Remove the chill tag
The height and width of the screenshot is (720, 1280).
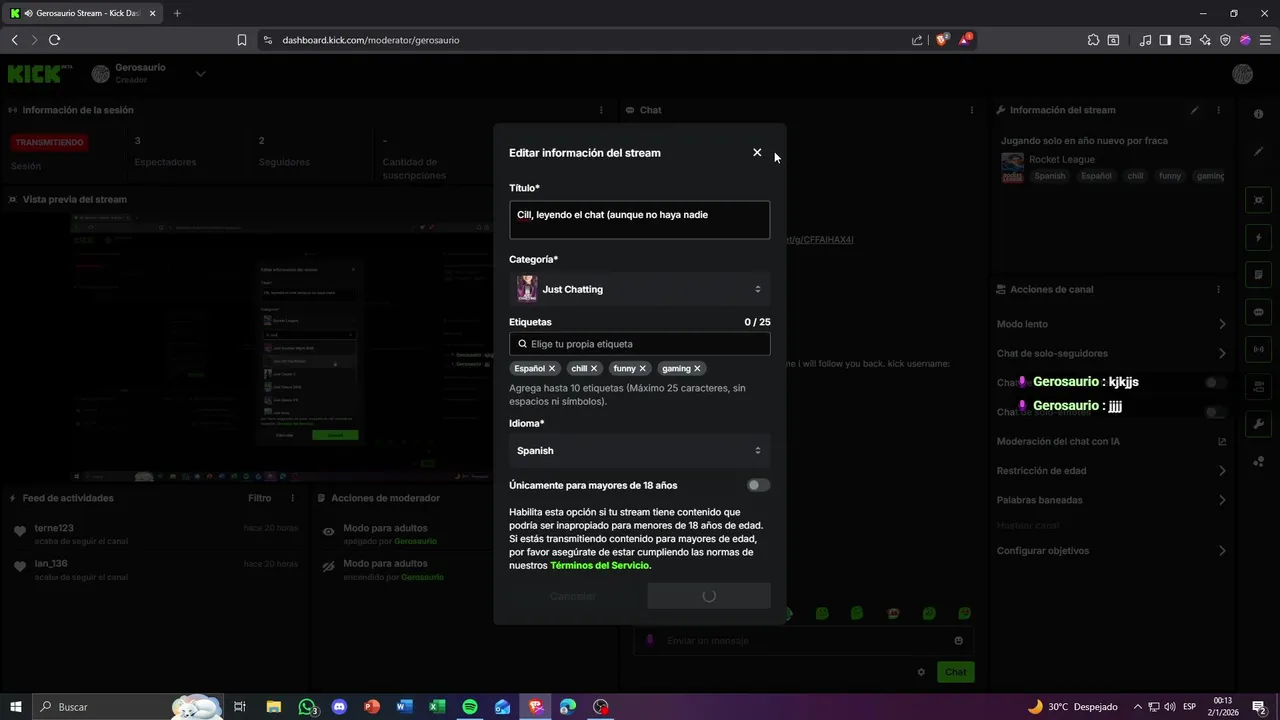click(594, 369)
